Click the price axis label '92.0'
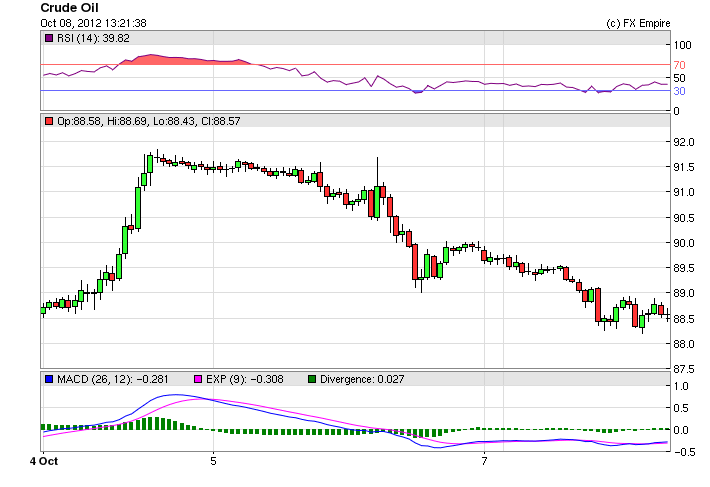Image resolution: width=710 pixels, height=487 pixels. pyautogui.click(x=684, y=142)
